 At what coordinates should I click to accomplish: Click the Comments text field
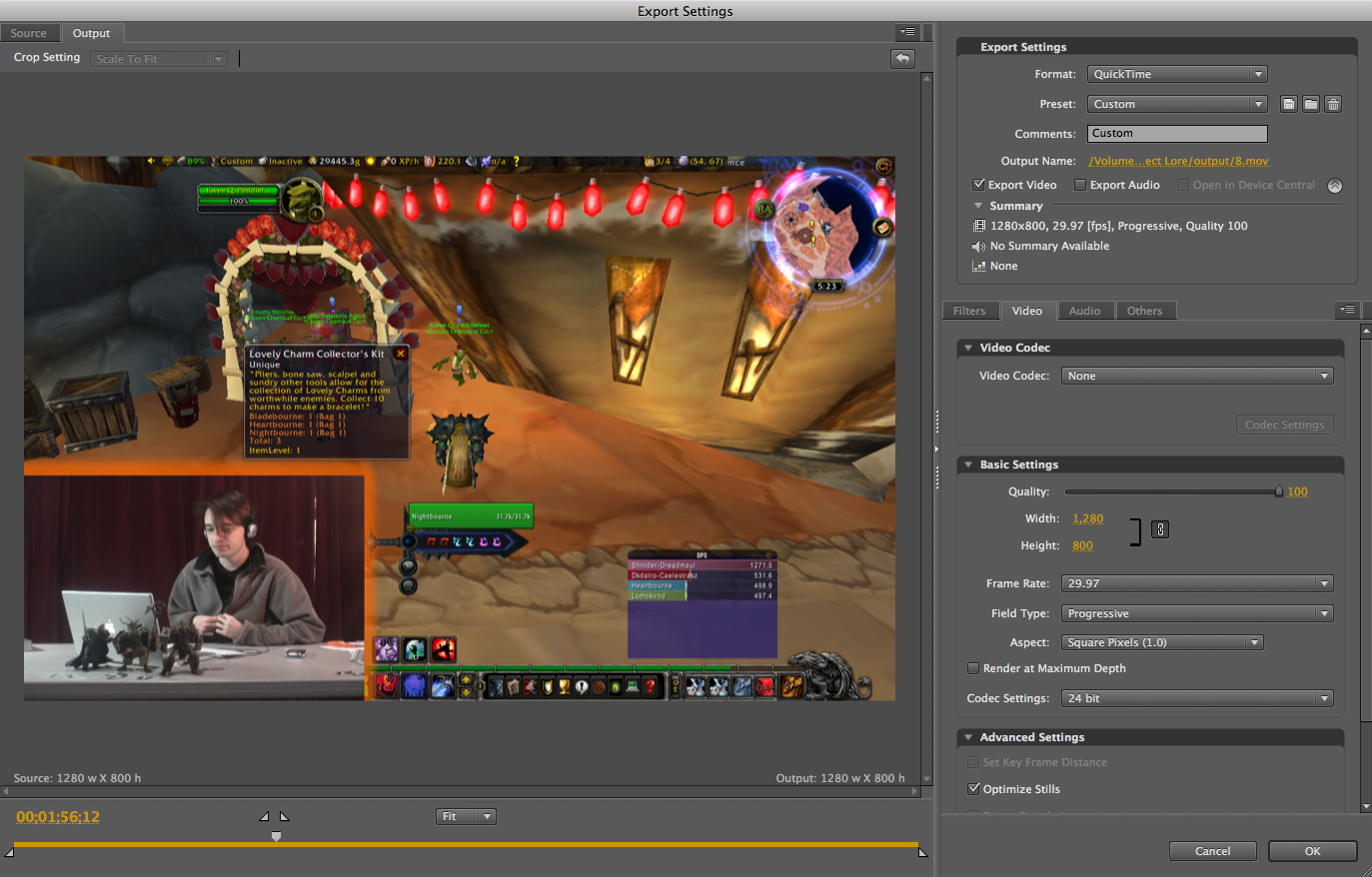click(x=1177, y=133)
